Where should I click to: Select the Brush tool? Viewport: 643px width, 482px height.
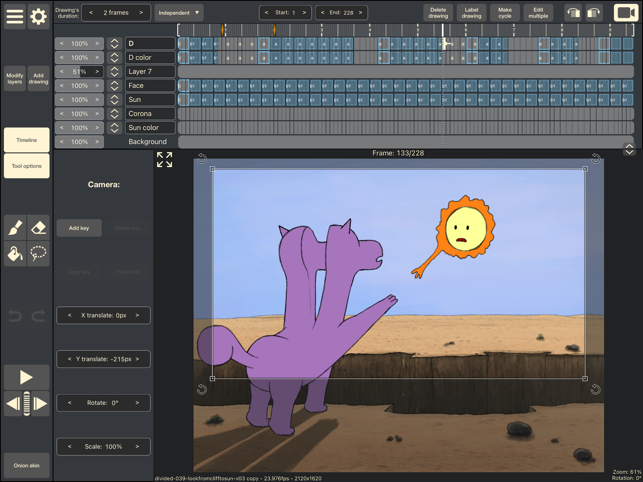[15, 227]
